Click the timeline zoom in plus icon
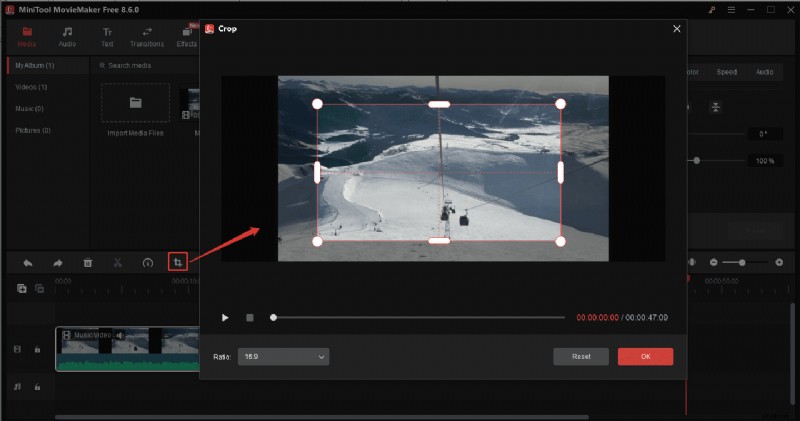The height and width of the screenshot is (421, 800). 779,262
